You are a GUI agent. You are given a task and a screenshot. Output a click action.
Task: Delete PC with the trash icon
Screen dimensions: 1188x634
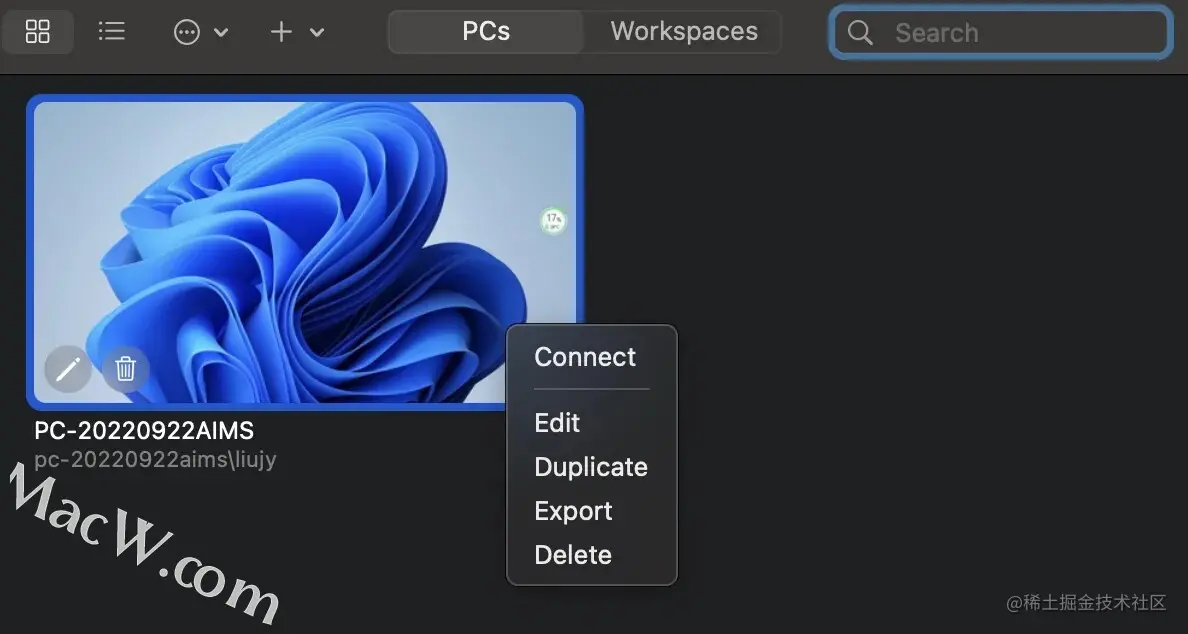125,370
